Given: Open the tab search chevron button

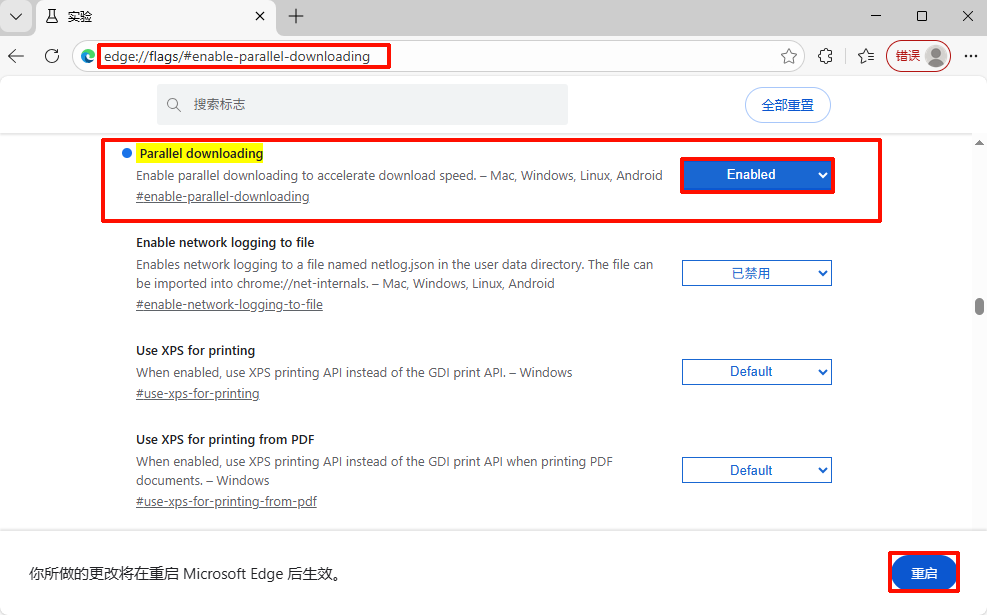Looking at the screenshot, I should (x=16, y=16).
